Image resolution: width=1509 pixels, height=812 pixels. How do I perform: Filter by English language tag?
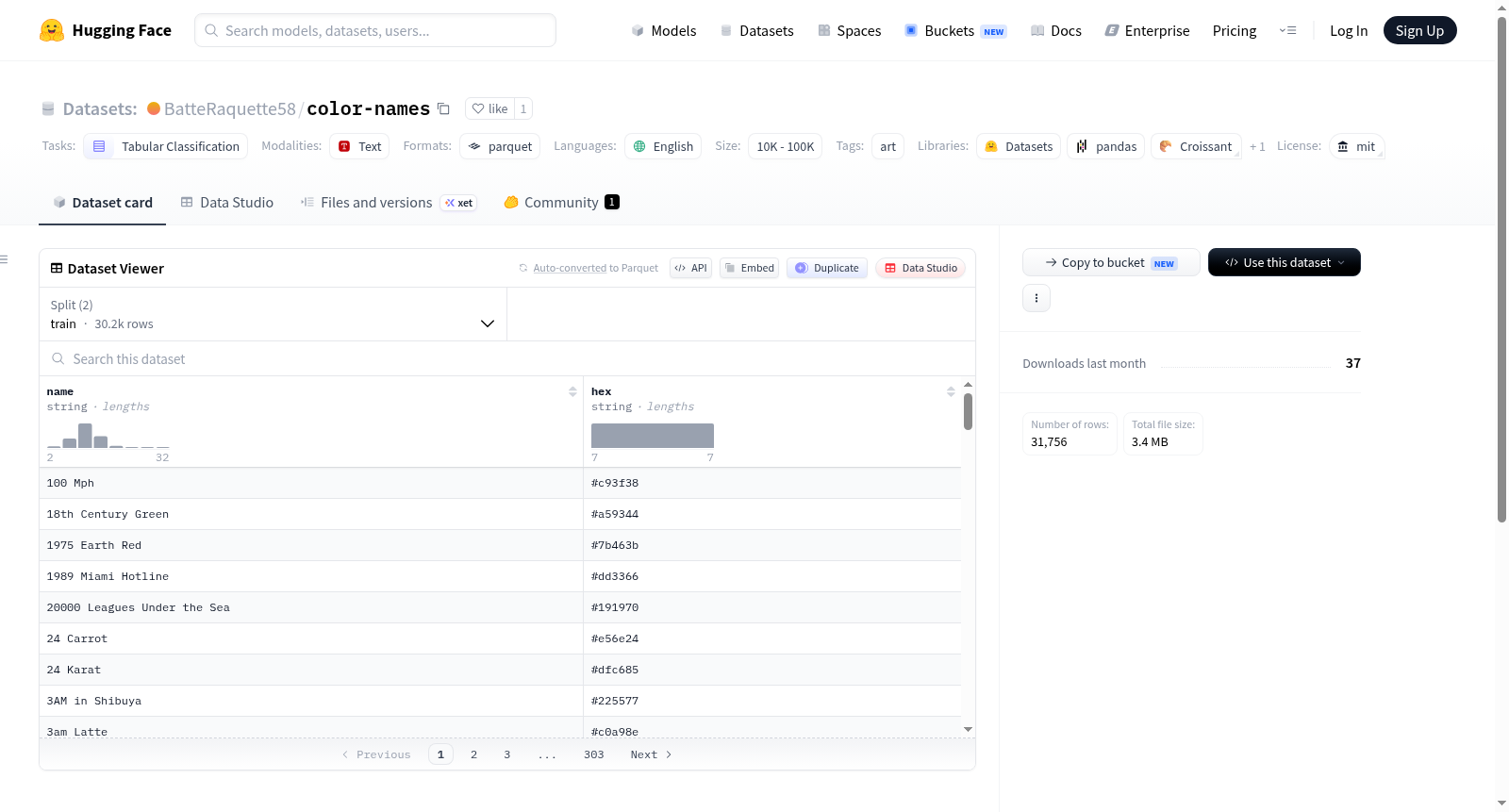[x=663, y=146]
